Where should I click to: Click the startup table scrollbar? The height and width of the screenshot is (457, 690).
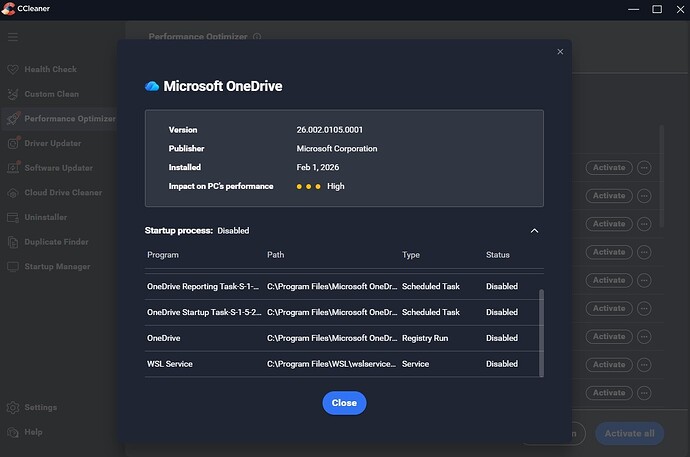pyautogui.click(x=541, y=333)
